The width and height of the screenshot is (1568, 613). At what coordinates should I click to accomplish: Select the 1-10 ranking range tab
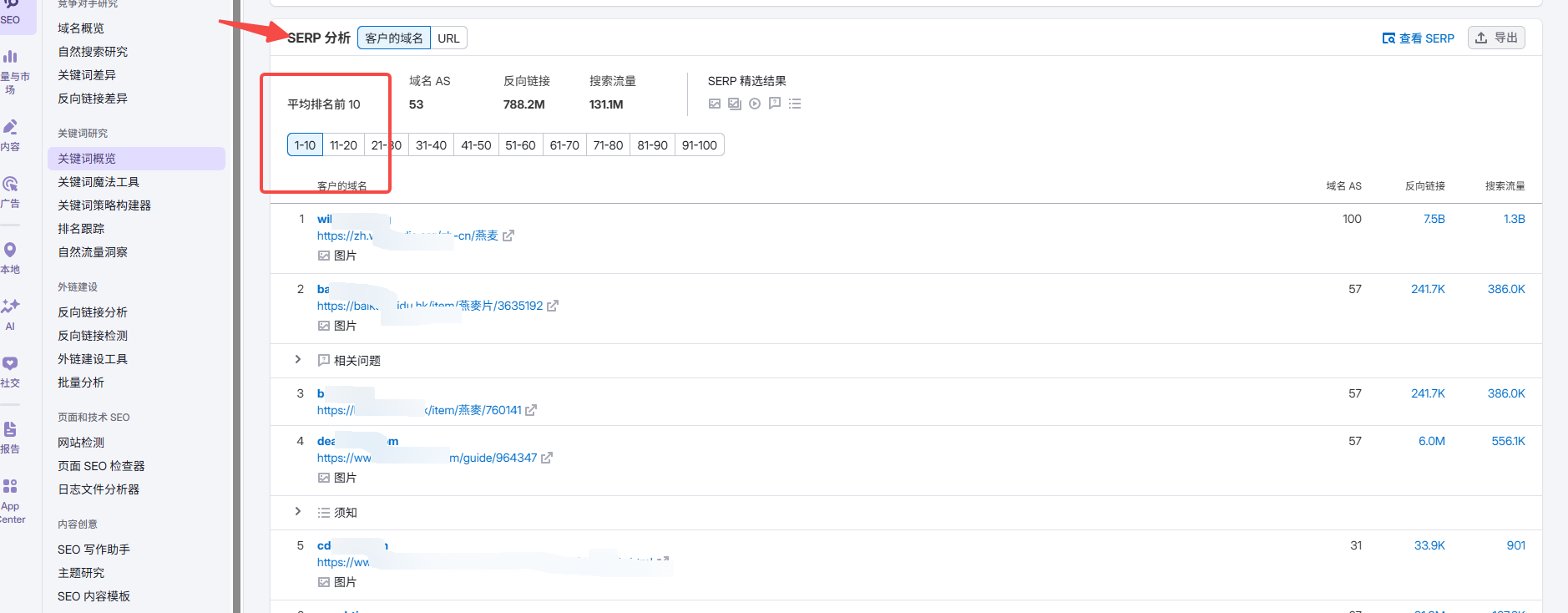click(x=305, y=145)
